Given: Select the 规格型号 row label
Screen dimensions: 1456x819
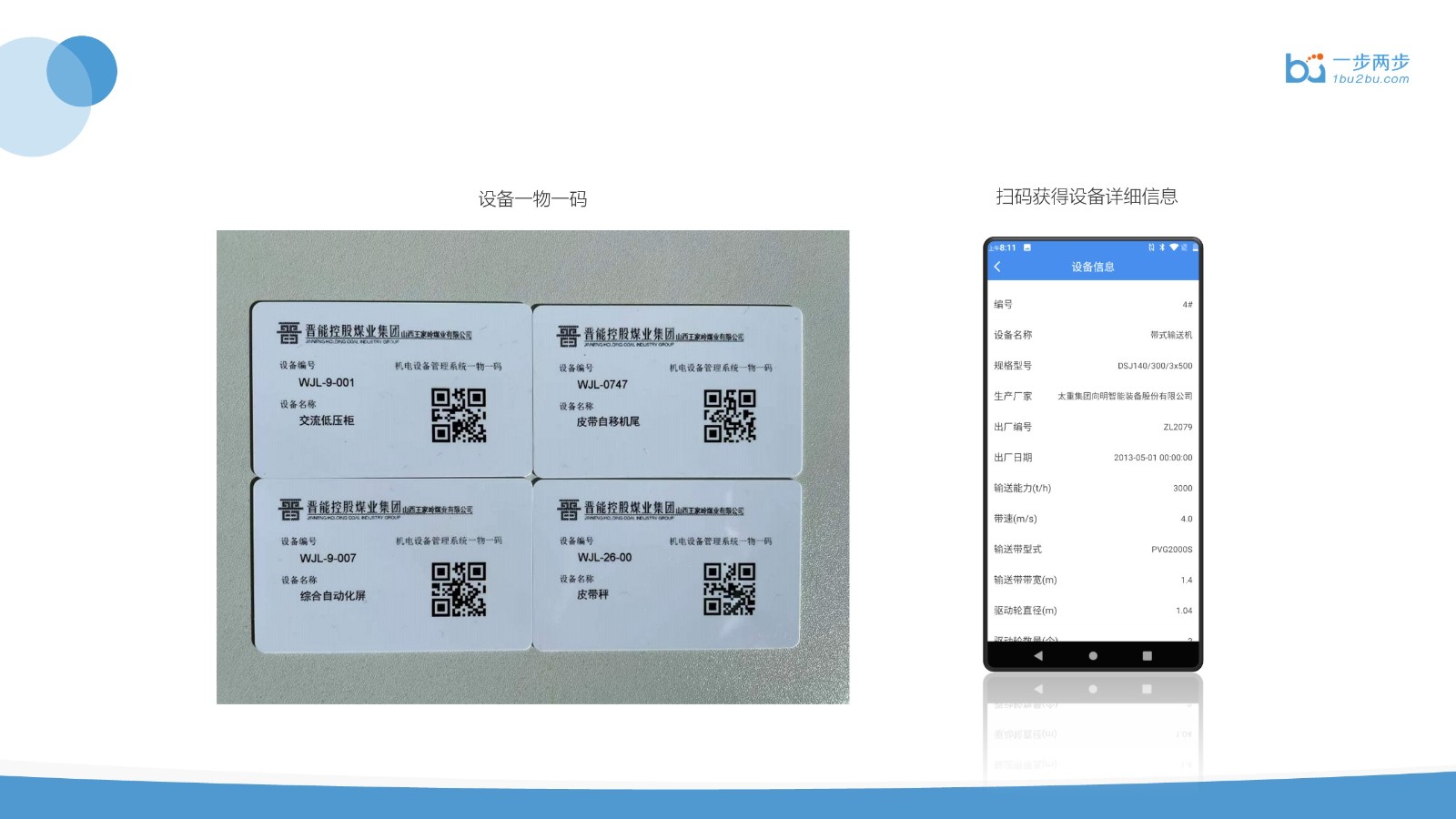Looking at the screenshot, I should tap(1013, 366).
